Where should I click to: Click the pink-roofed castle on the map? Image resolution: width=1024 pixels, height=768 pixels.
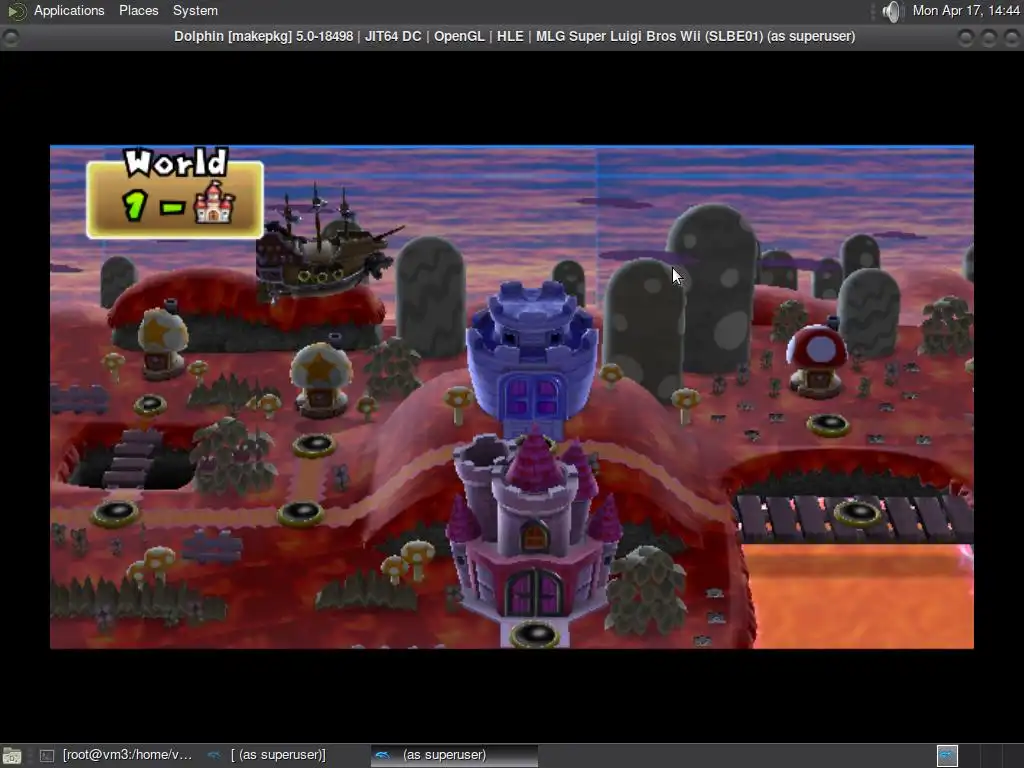coord(534,526)
